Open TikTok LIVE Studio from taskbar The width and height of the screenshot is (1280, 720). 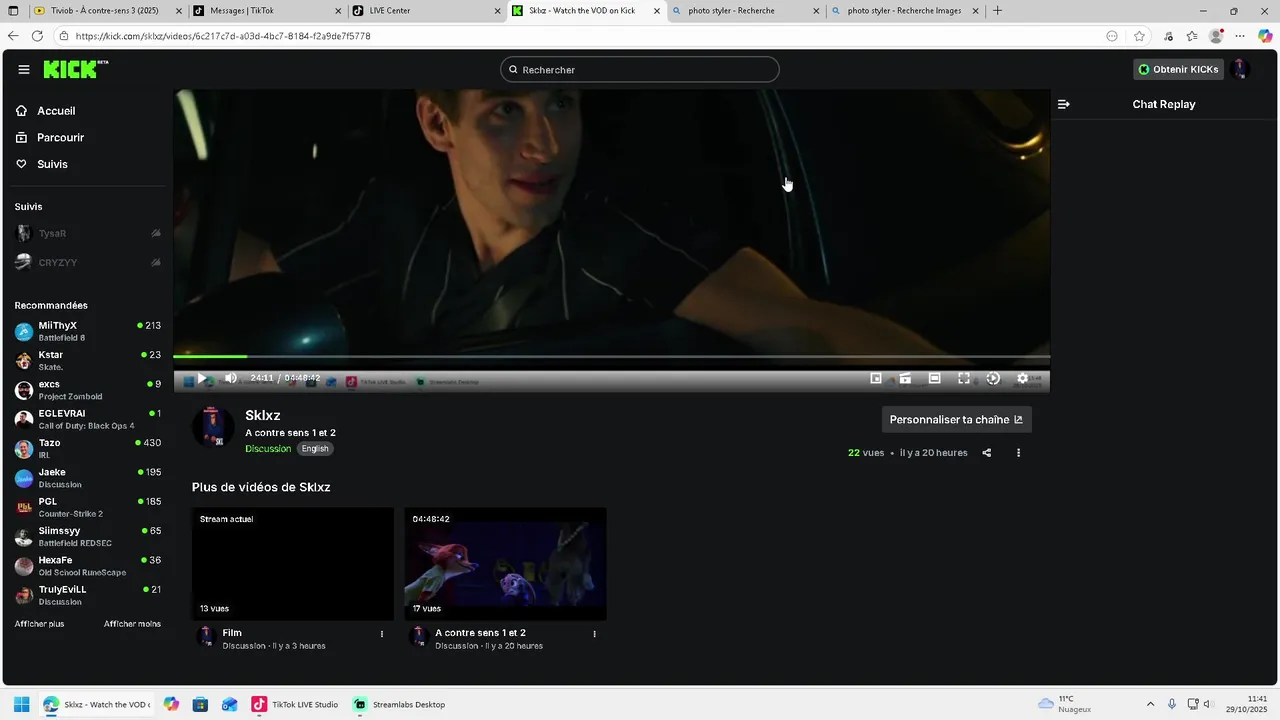coord(295,705)
